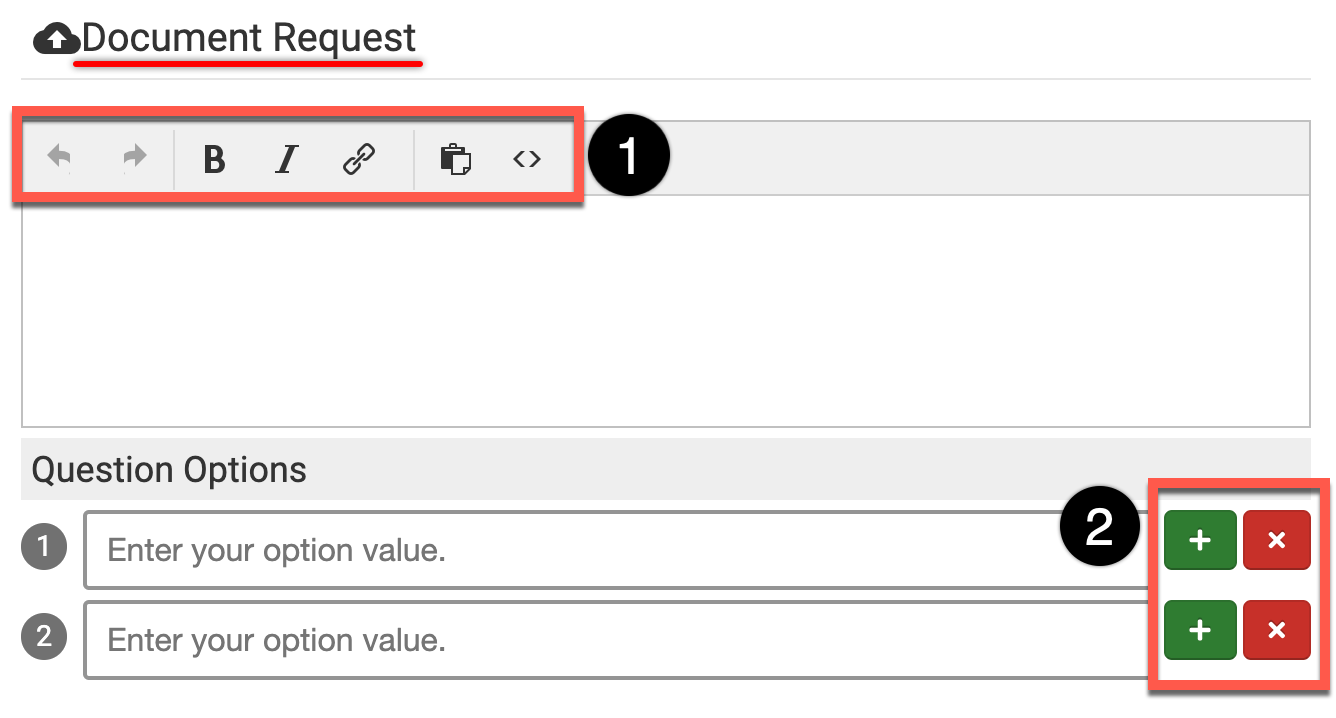Click the gray number 1 option badge
This screenshot has height=718, width=1336.
point(44,547)
